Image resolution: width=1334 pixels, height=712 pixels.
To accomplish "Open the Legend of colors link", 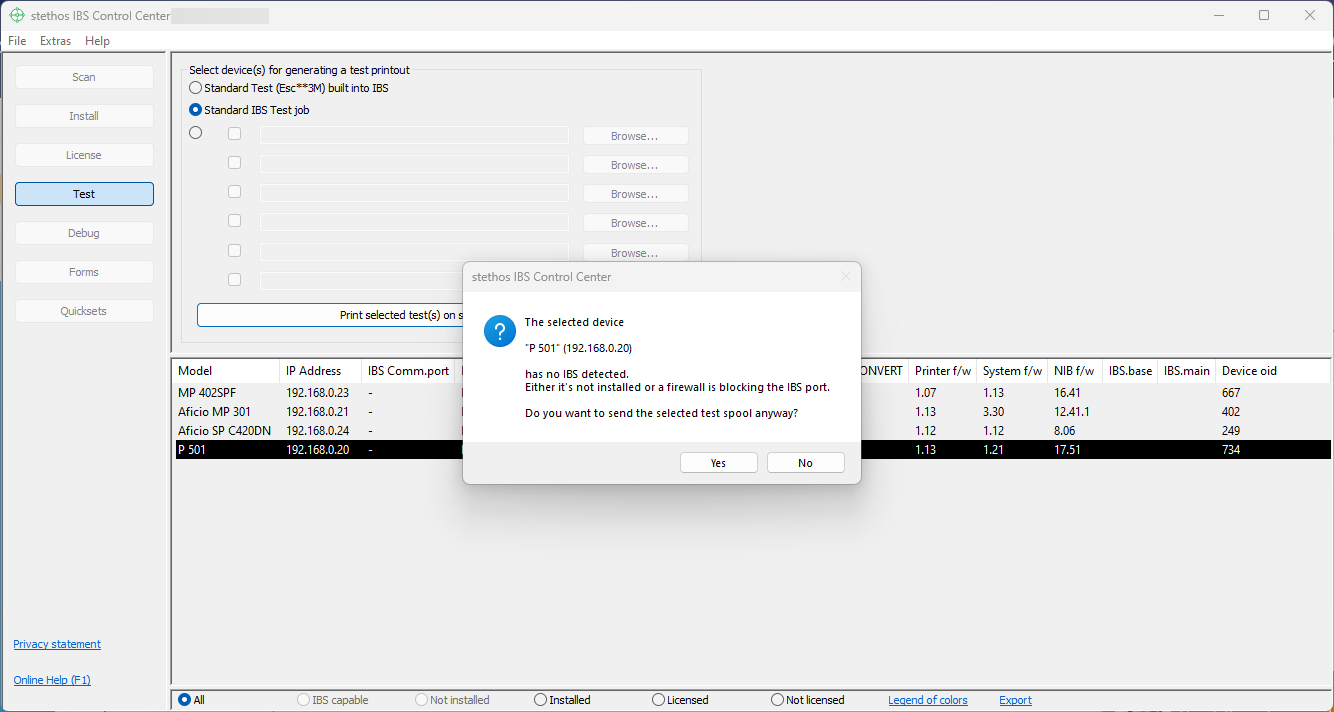I will pyautogui.click(x=927, y=700).
